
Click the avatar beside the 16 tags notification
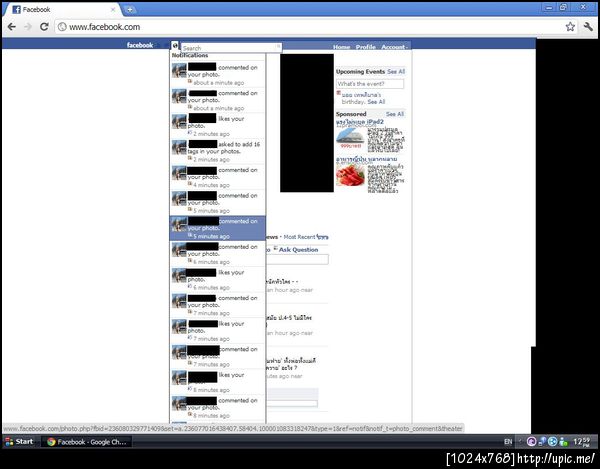pos(179,147)
